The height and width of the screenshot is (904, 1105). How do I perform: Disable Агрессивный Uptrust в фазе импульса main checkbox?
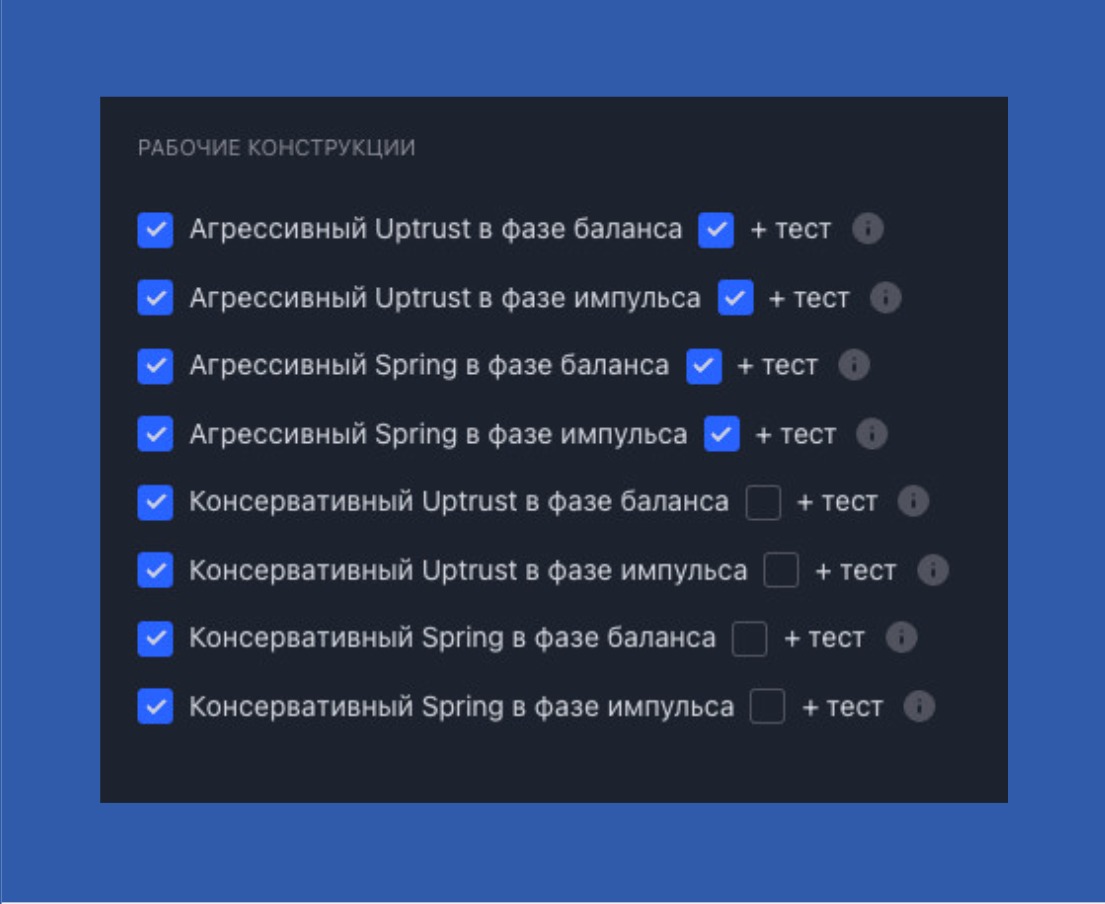point(155,298)
